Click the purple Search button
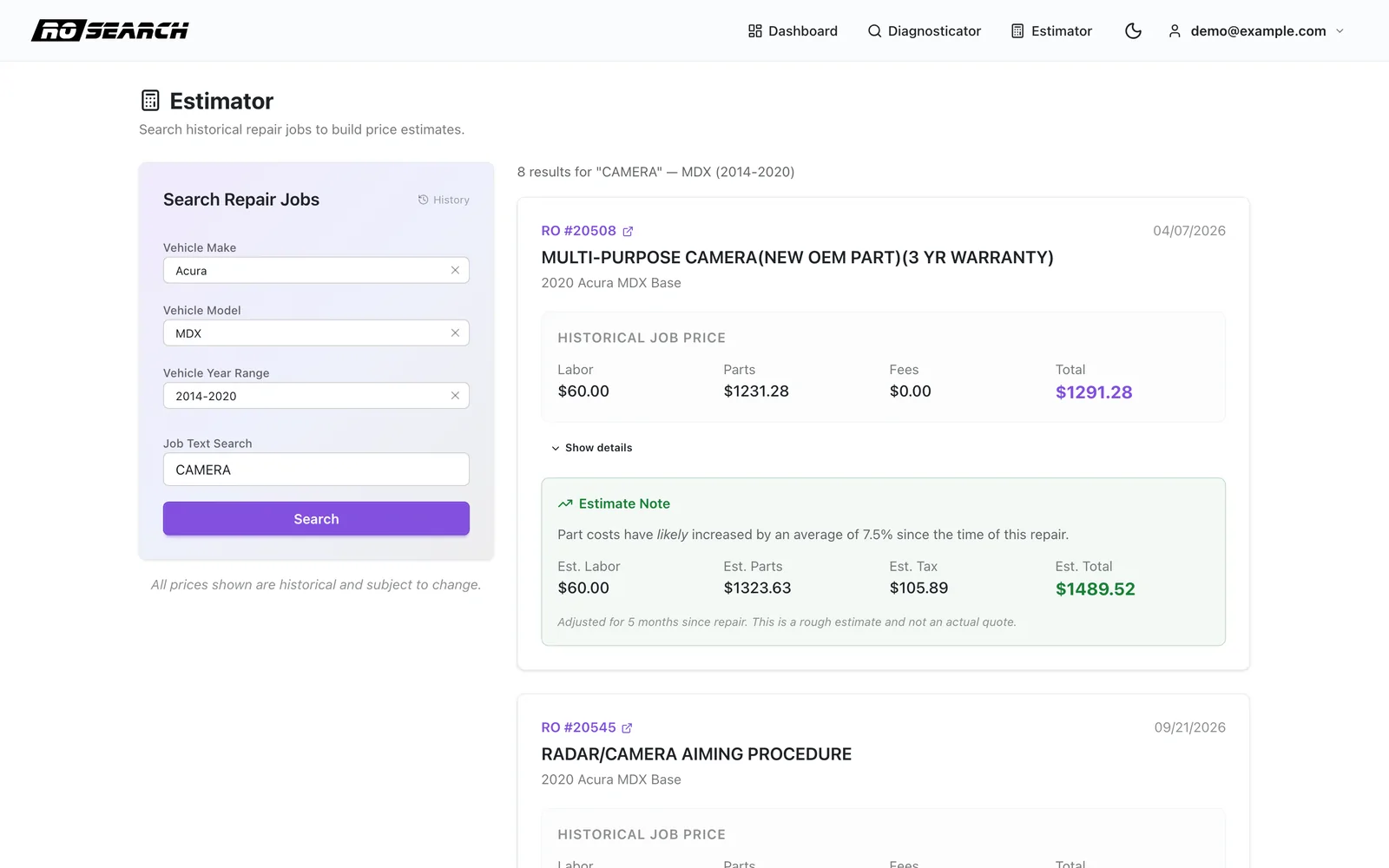 (316, 518)
